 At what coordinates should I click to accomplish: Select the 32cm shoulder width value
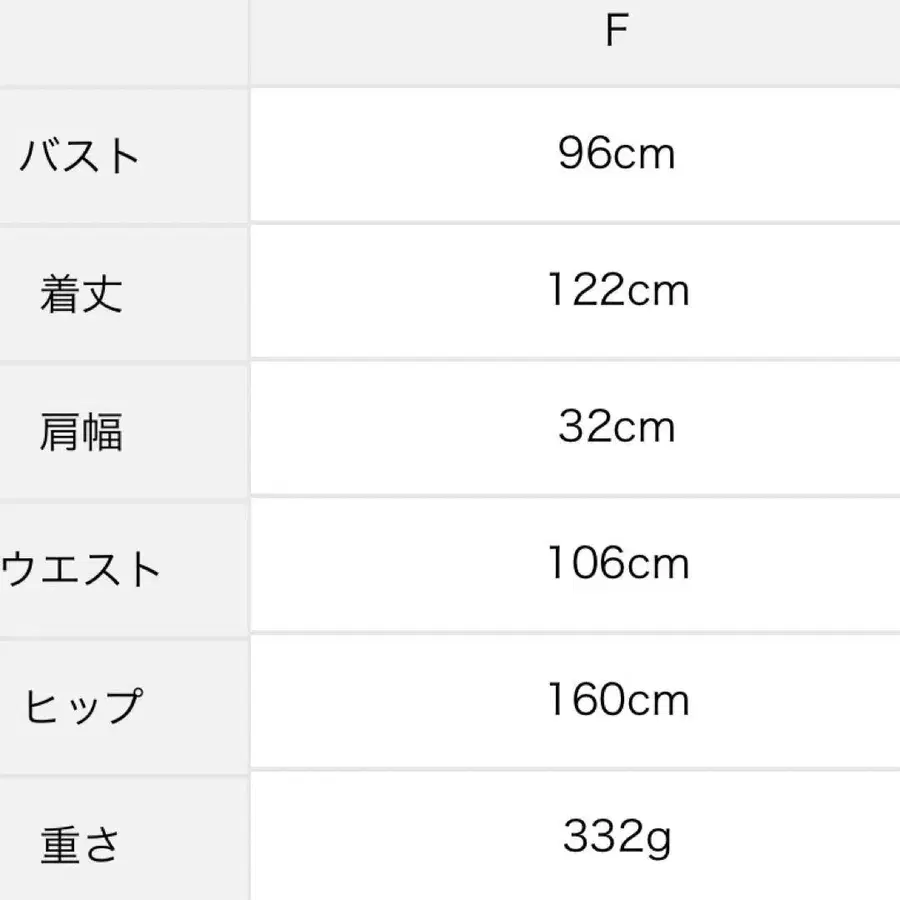tap(616, 426)
